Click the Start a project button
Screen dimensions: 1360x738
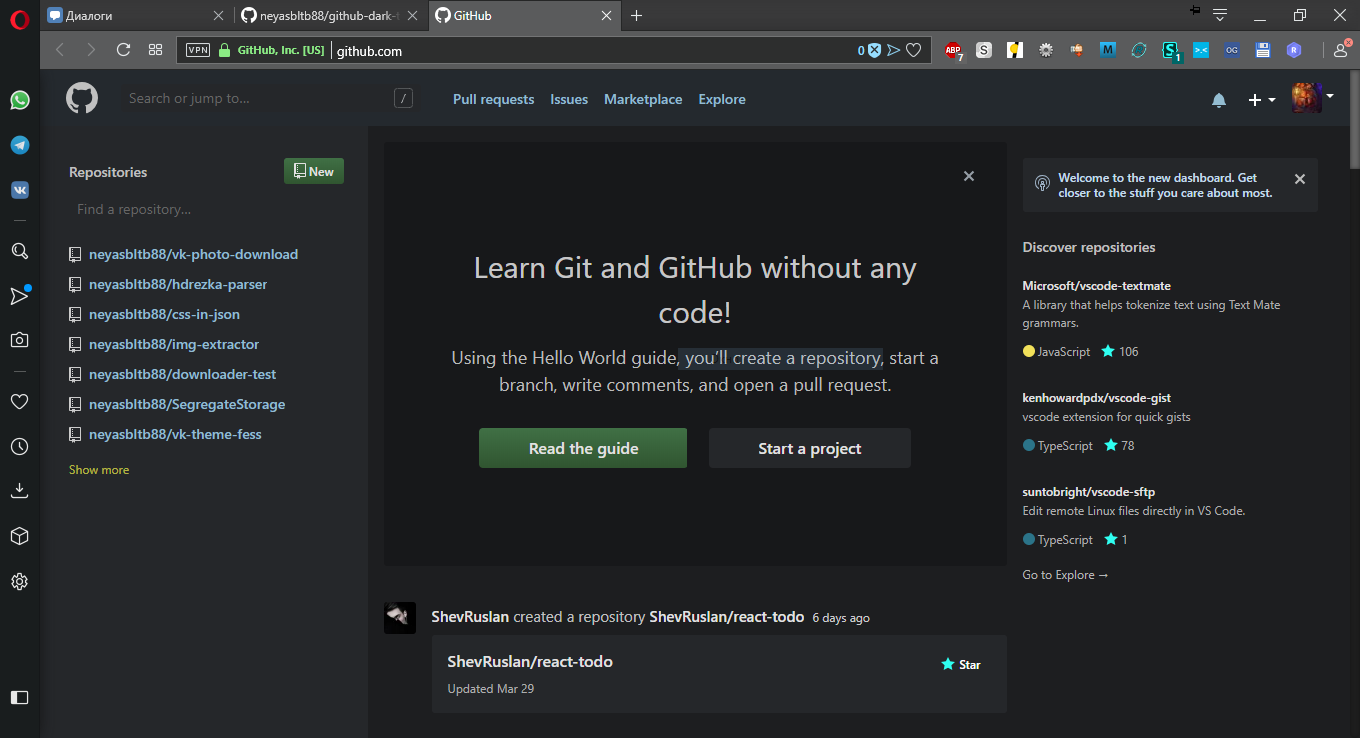(810, 448)
